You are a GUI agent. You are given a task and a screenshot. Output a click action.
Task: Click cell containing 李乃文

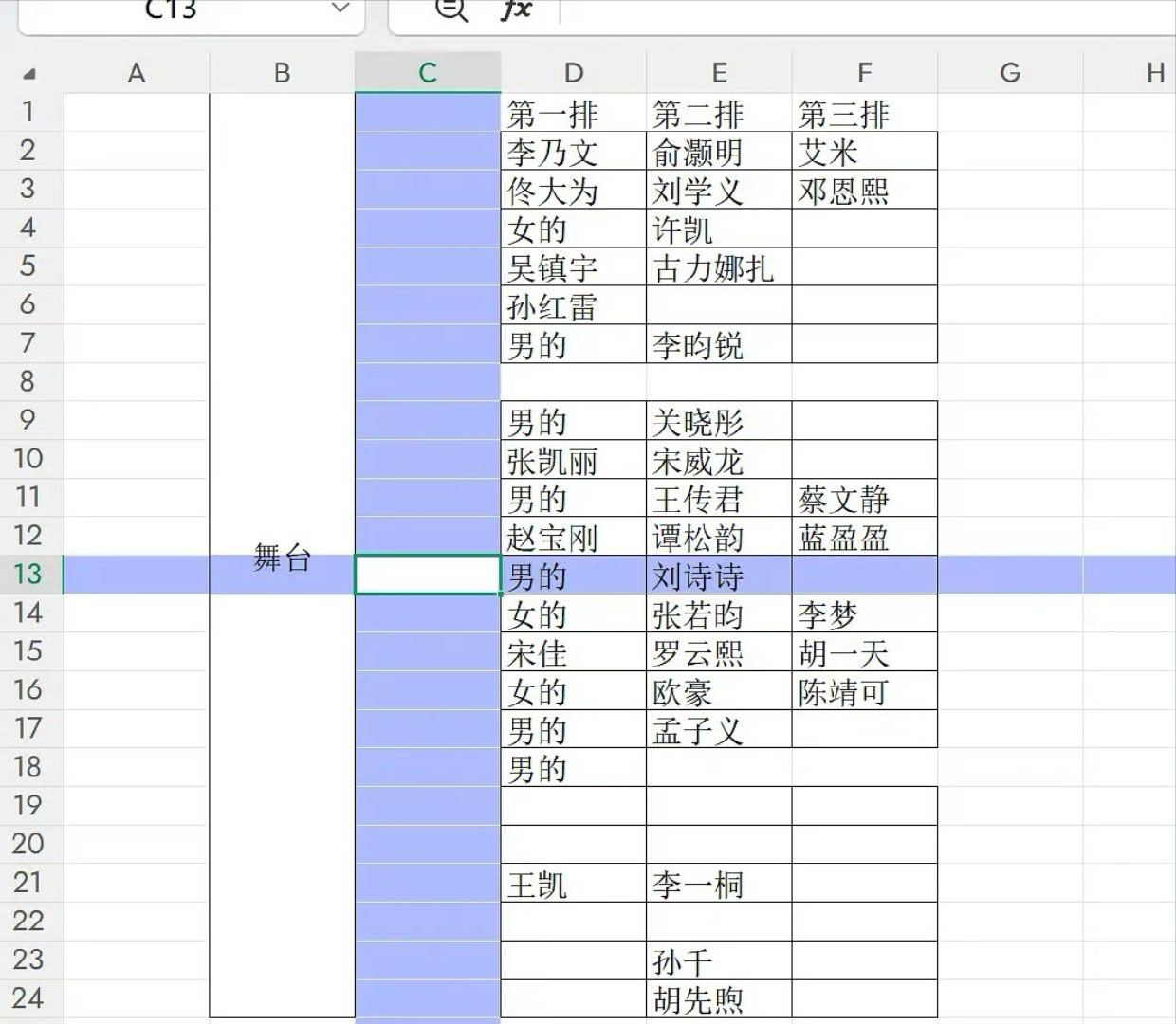(x=574, y=152)
